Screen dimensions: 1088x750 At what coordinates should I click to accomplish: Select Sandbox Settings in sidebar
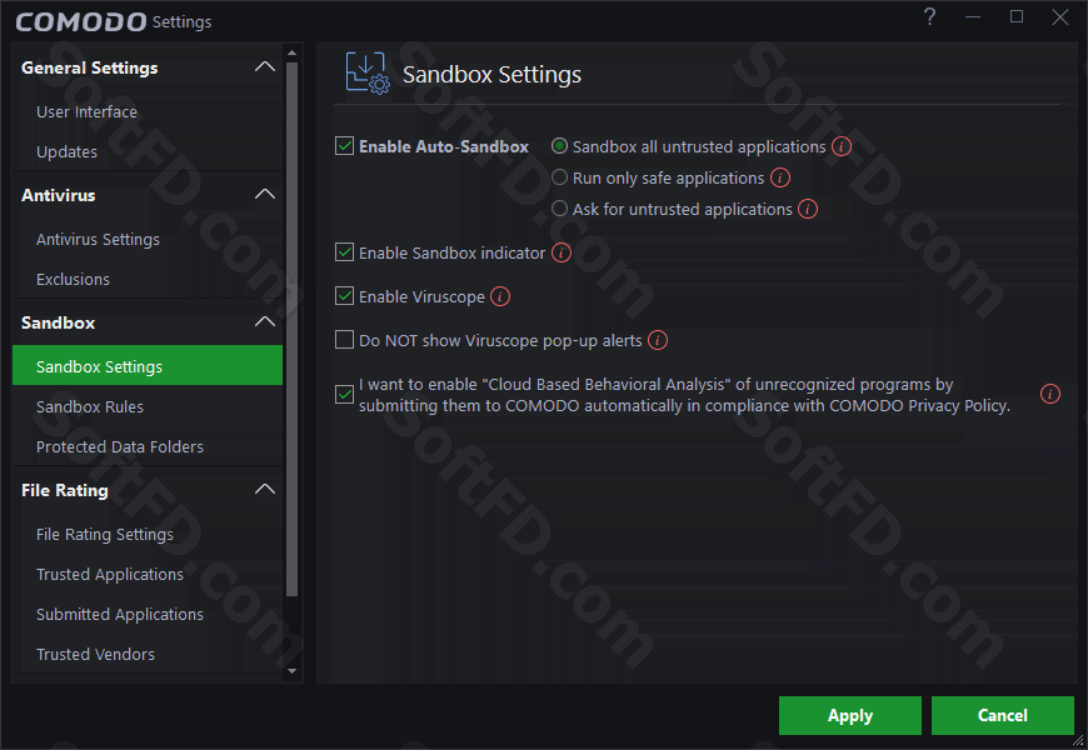click(147, 366)
